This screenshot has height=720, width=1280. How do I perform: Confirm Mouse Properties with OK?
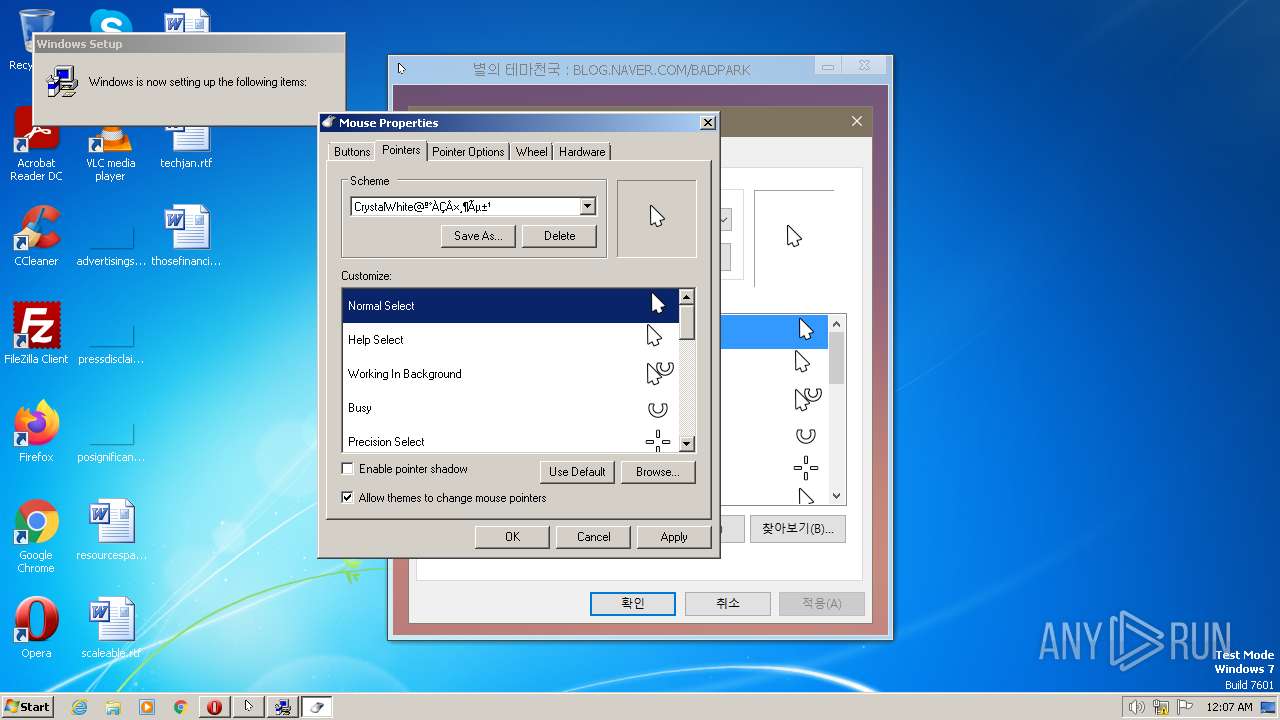(x=512, y=537)
